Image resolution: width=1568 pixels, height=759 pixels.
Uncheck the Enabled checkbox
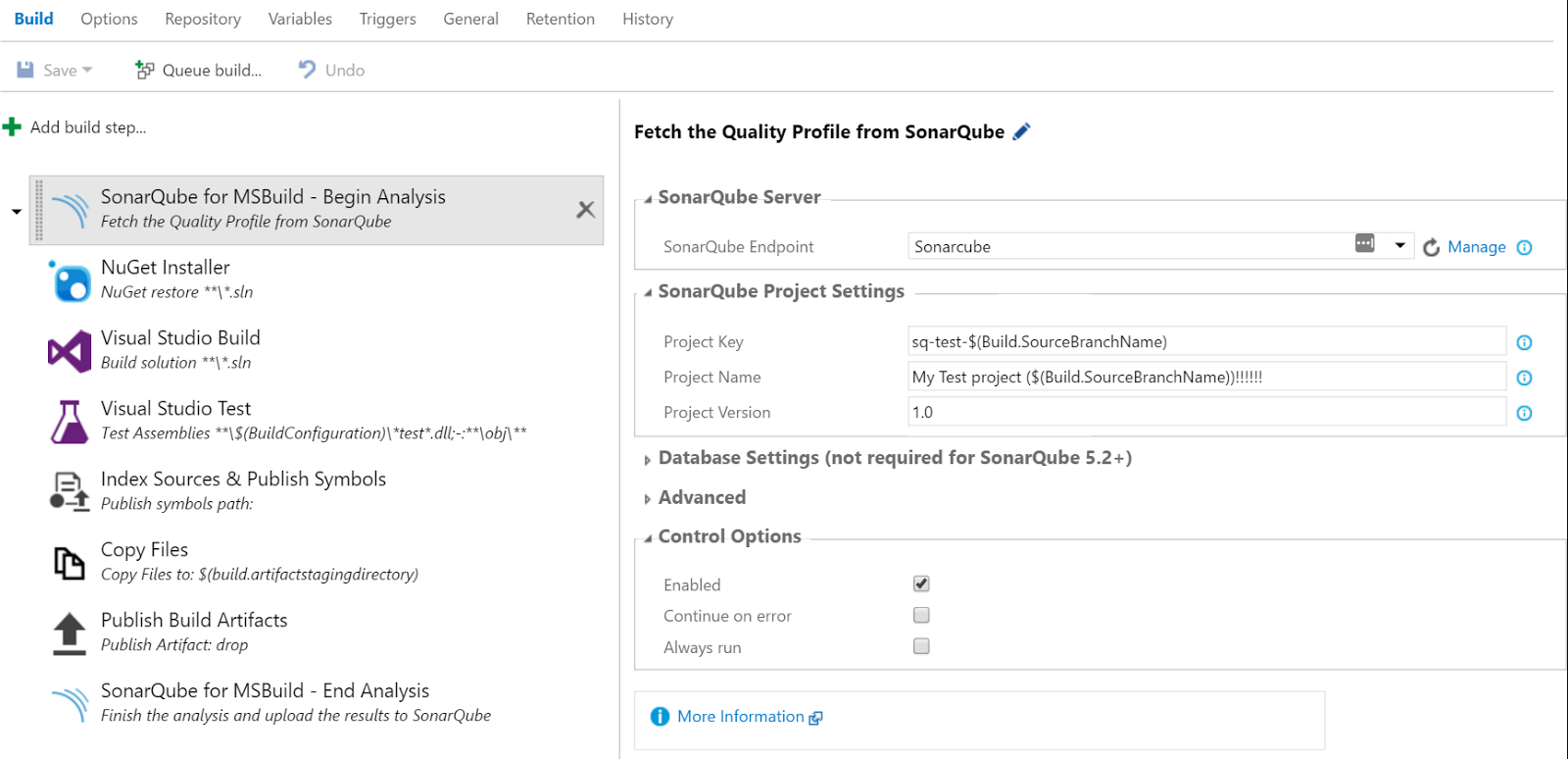921,583
